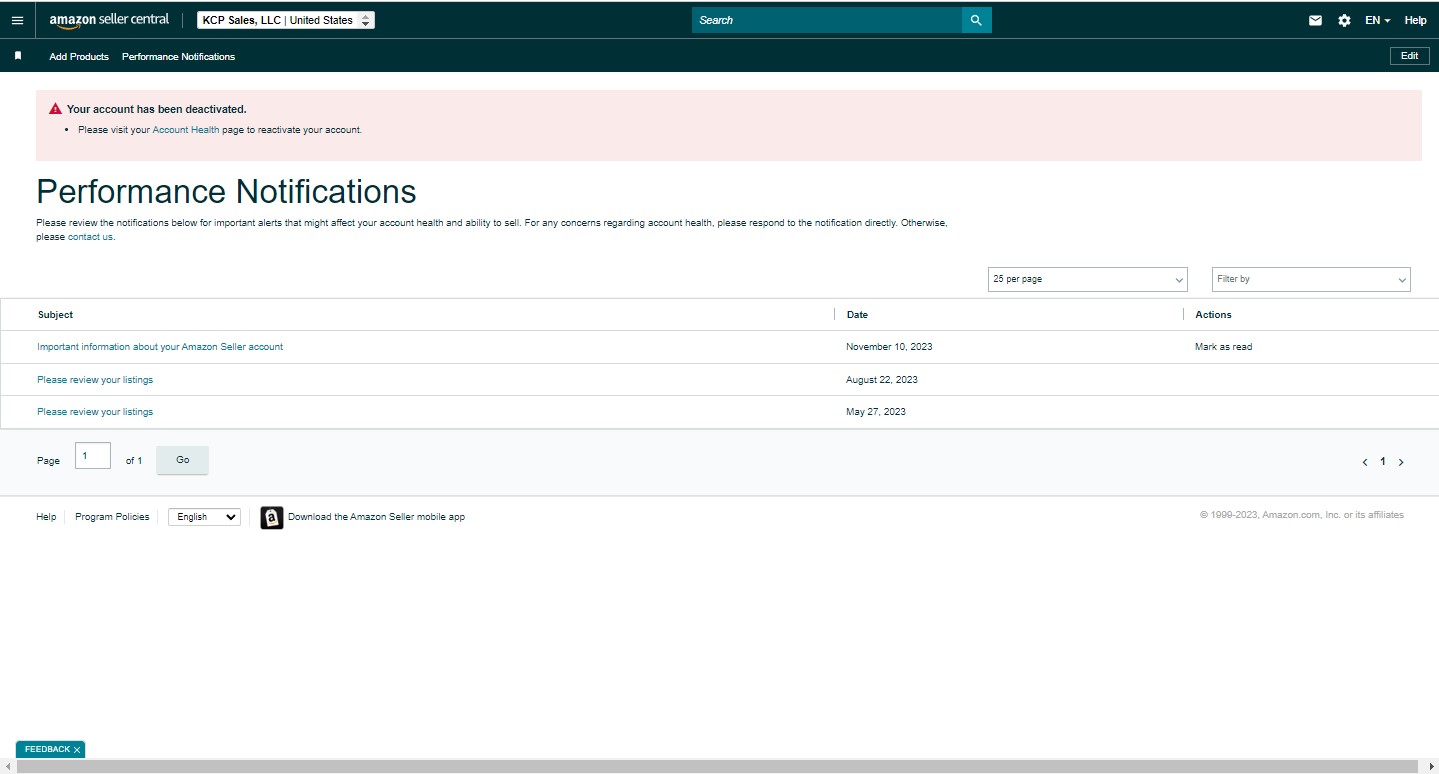Open the hamburger main menu

click(x=17, y=20)
